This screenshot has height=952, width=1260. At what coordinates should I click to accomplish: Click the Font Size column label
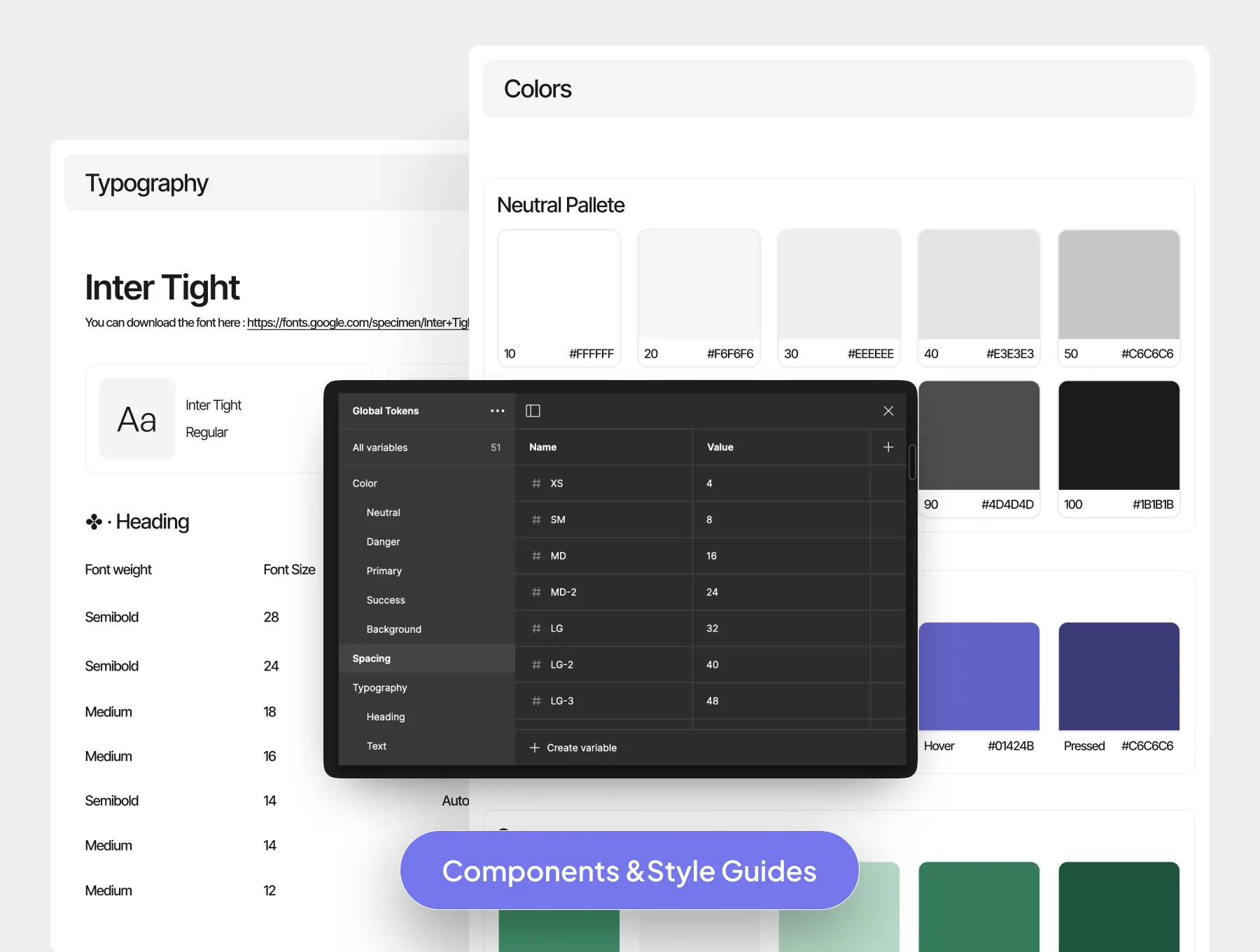(289, 570)
